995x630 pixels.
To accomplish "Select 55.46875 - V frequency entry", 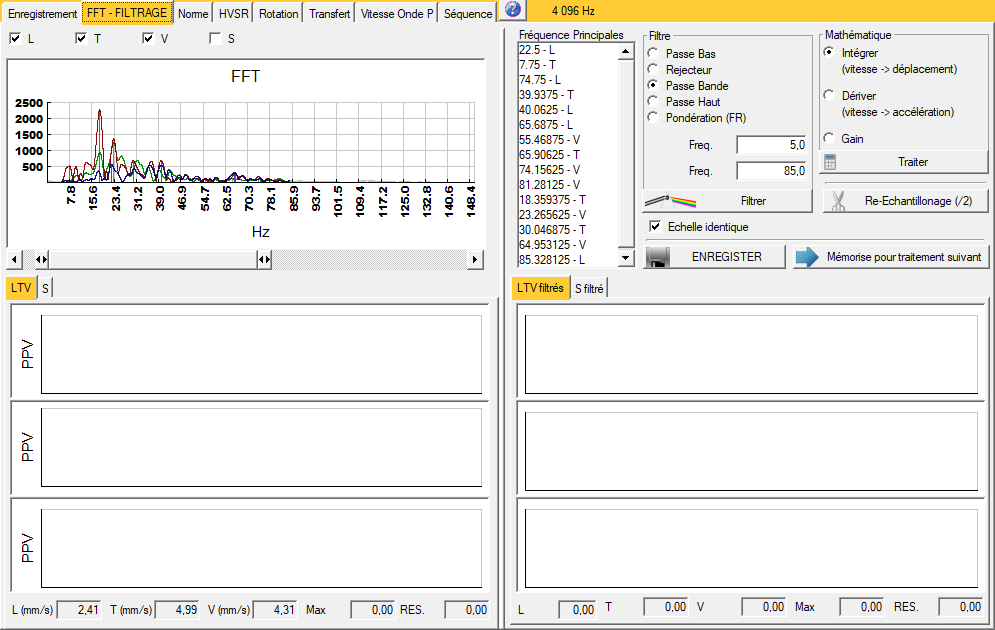I will click(550, 140).
